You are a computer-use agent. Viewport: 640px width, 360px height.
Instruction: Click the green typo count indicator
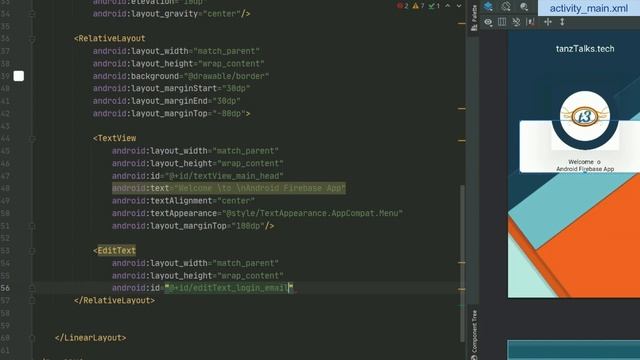434,6
